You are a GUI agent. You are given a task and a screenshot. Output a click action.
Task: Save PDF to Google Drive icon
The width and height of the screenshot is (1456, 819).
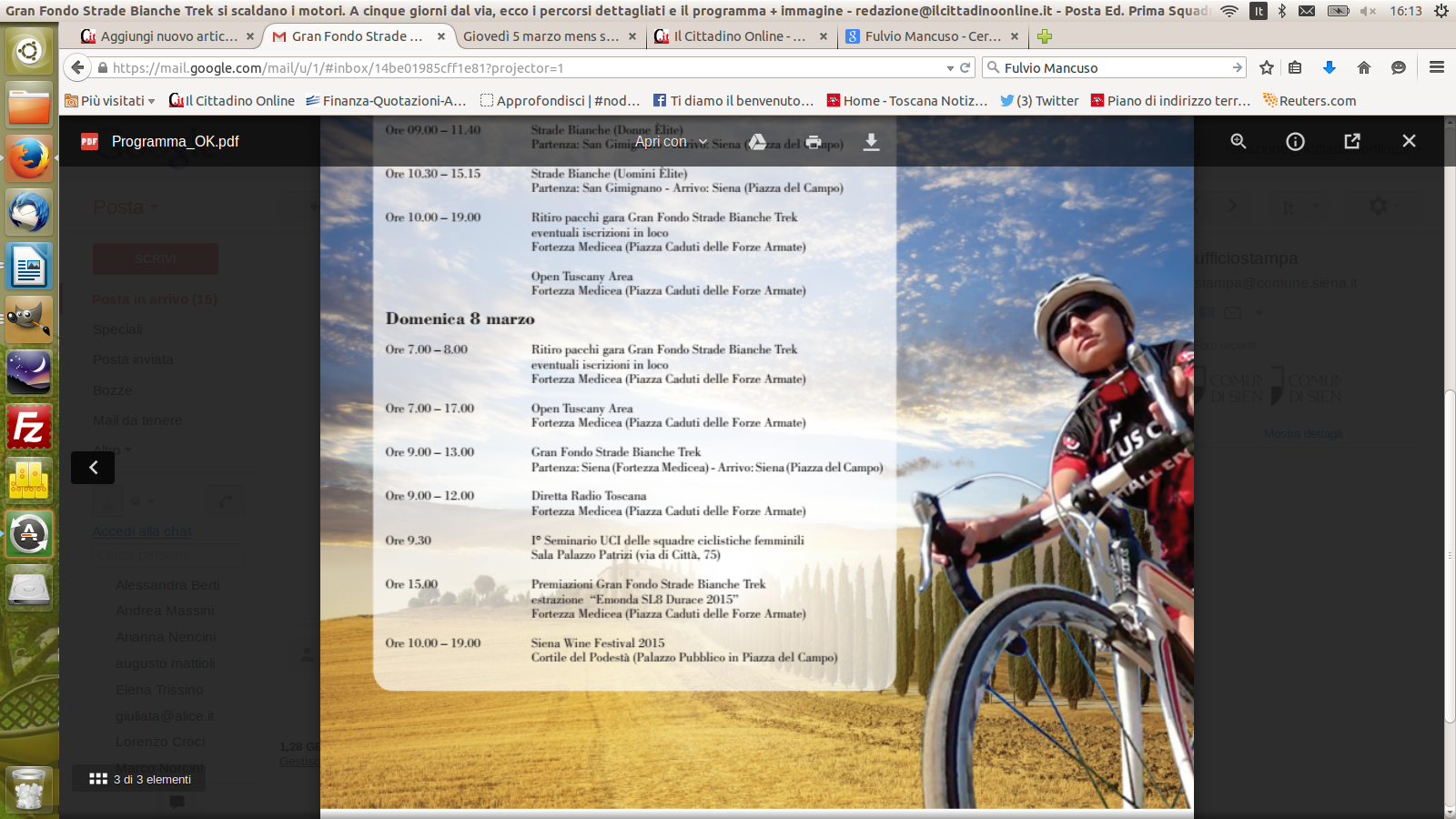pos(757,142)
